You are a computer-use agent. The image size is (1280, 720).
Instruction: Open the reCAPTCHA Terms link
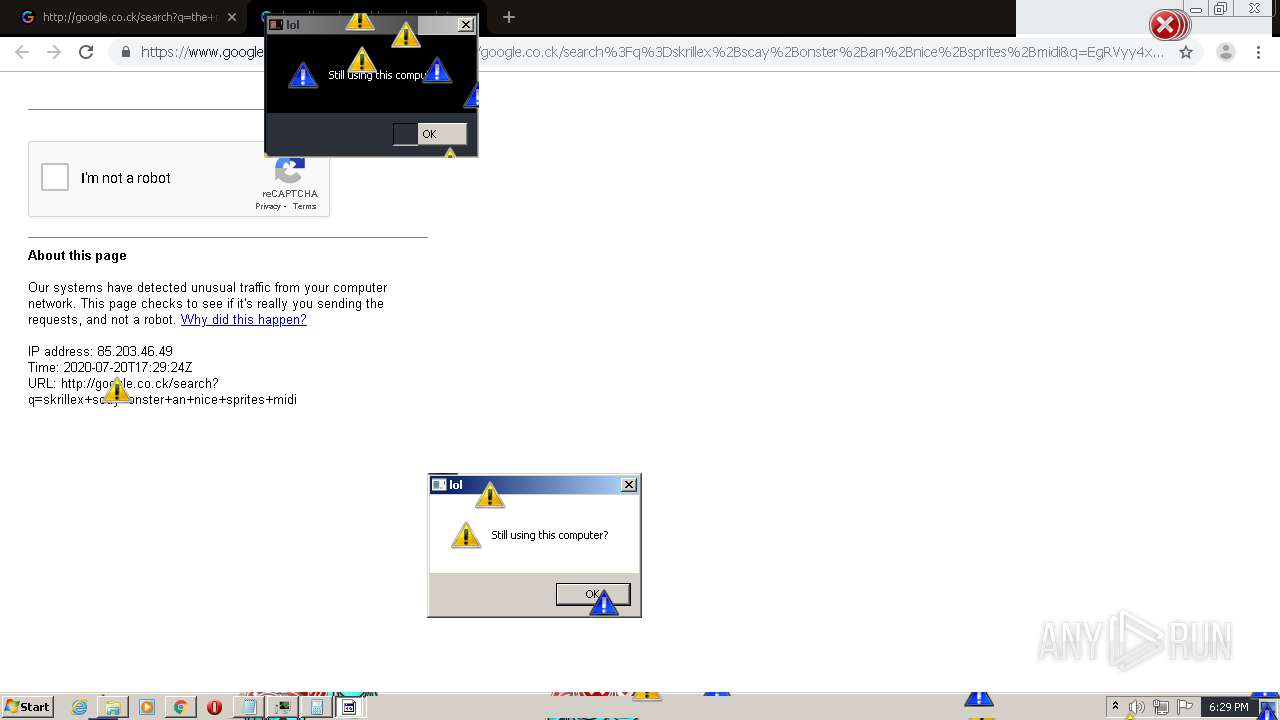coord(305,207)
